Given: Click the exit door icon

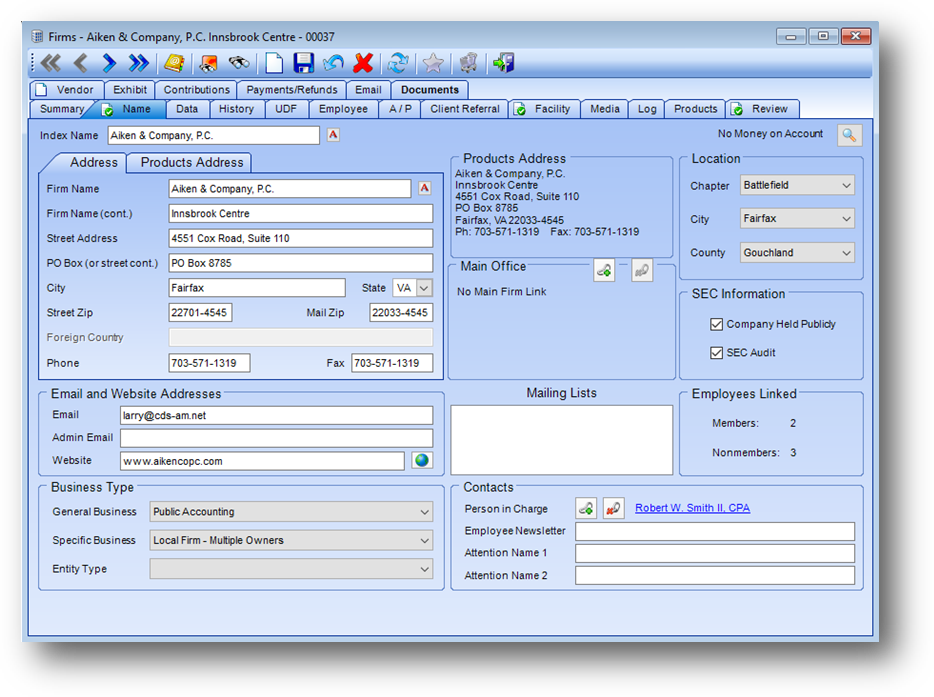Looking at the screenshot, I should click(x=503, y=63).
